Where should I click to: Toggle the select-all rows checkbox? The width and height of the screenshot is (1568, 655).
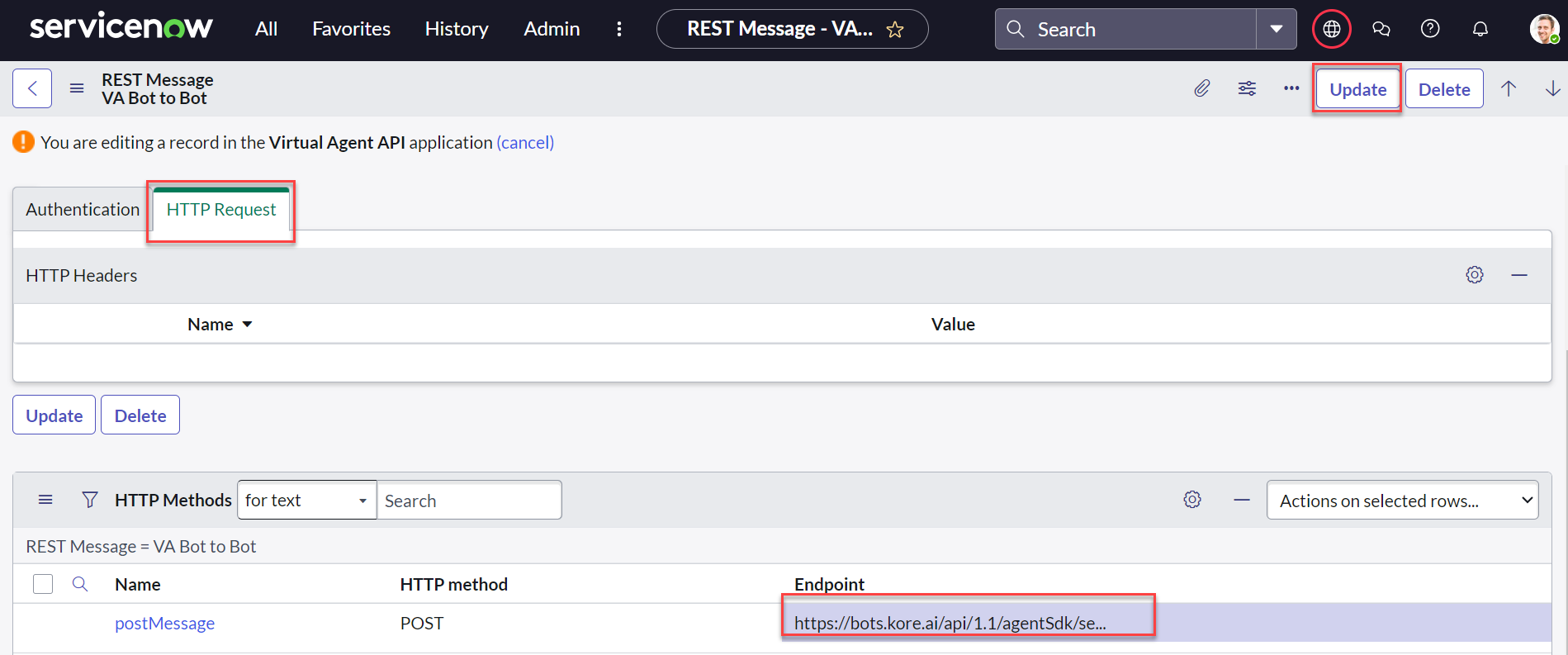[43, 584]
